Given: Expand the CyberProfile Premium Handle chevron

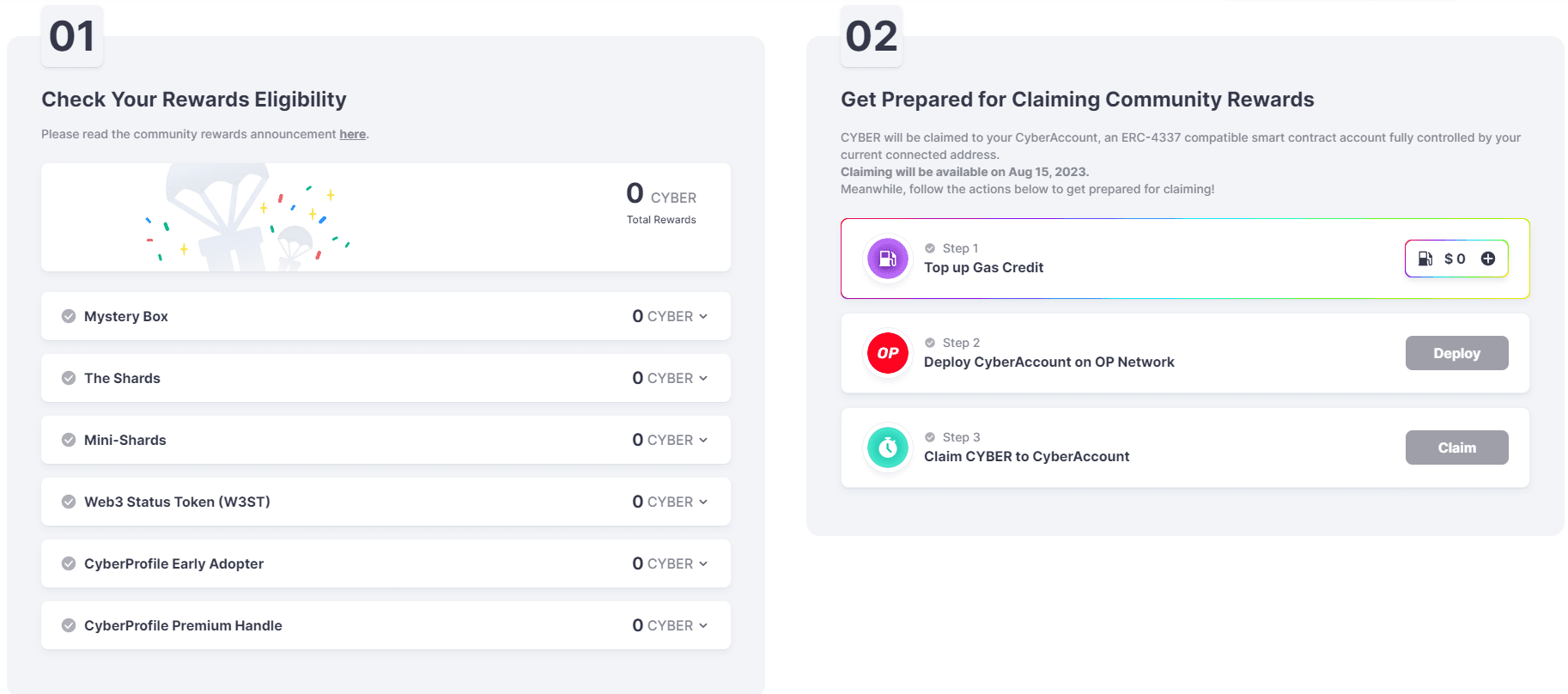Looking at the screenshot, I should (703, 625).
